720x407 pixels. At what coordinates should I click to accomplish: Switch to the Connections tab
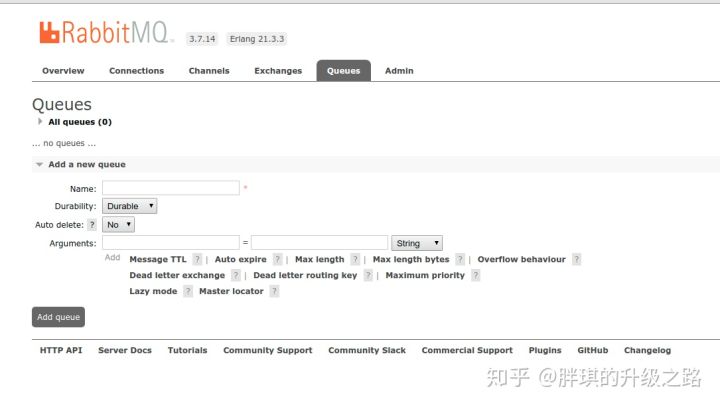pyautogui.click(x=136, y=71)
